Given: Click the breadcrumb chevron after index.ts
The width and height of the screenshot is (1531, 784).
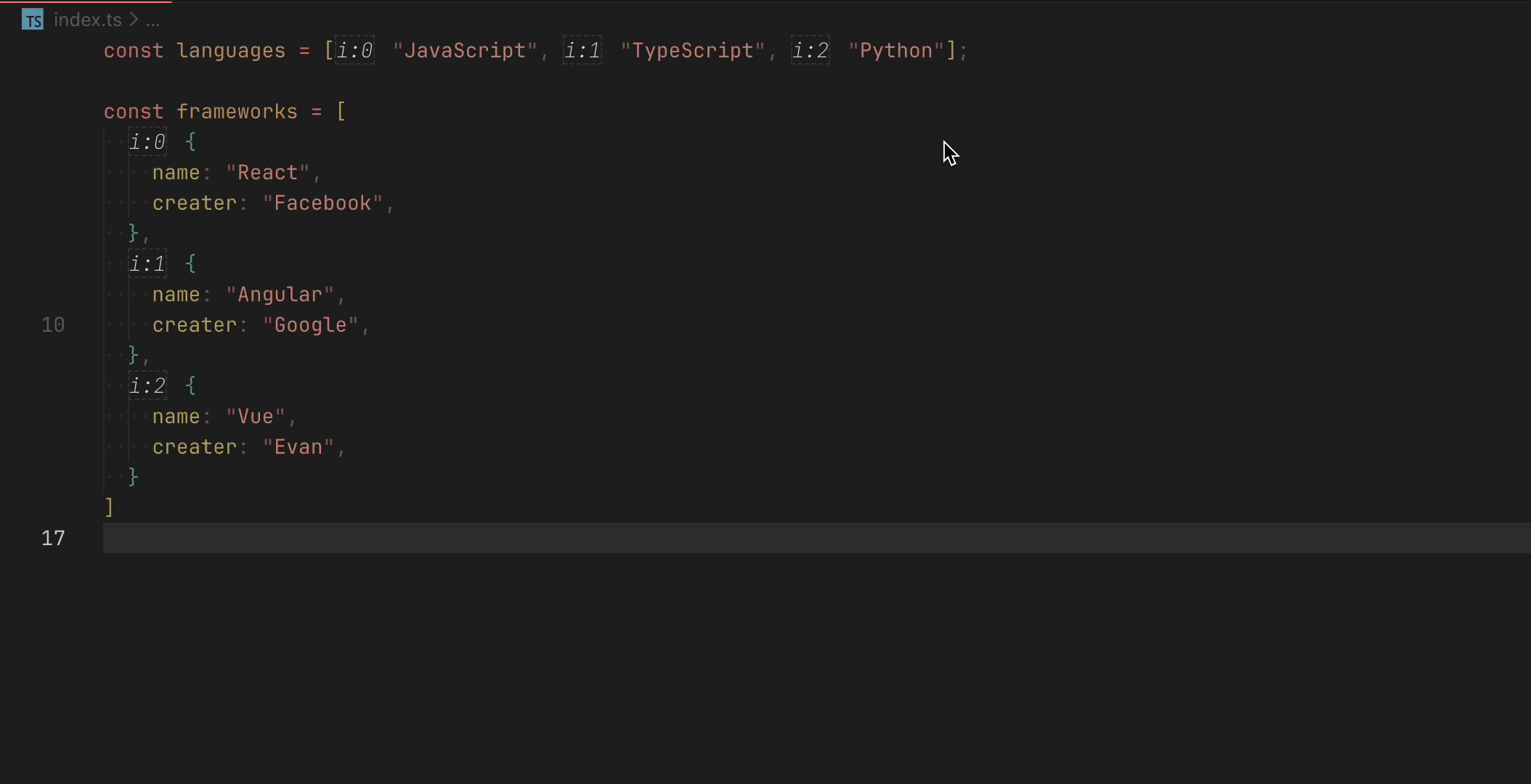Looking at the screenshot, I should pyautogui.click(x=134, y=20).
